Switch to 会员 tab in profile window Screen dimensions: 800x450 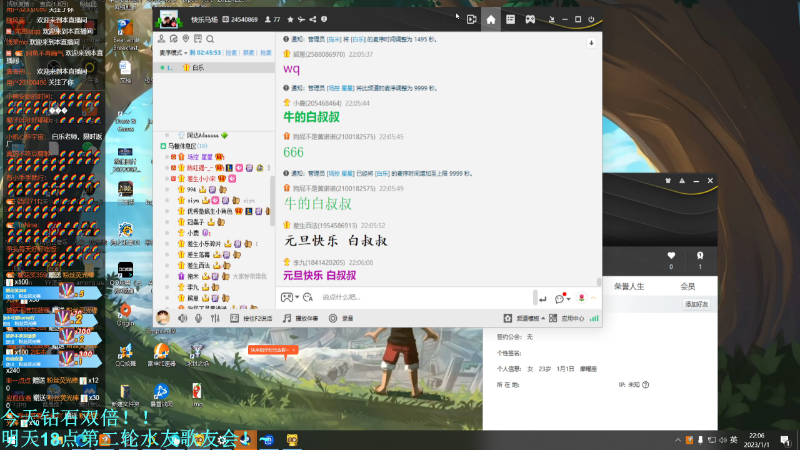[x=687, y=287]
